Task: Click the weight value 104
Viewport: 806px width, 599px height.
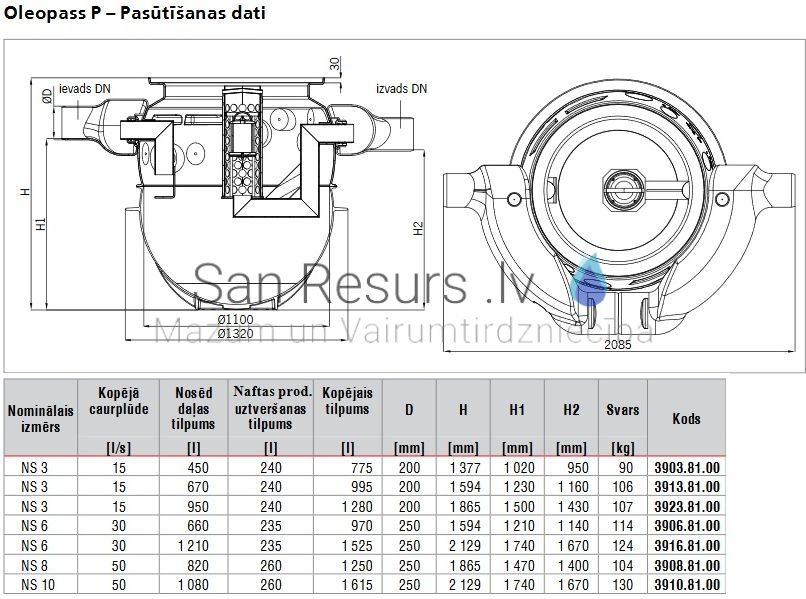Action: pos(622,565)
